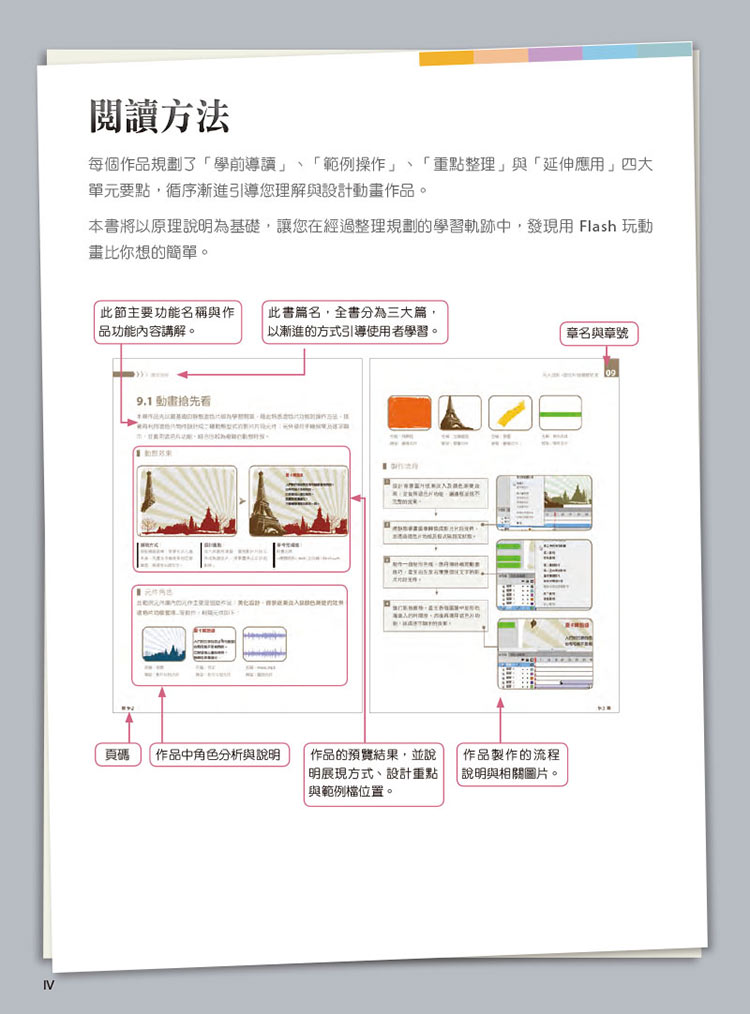
Task: Click the callout 此書篇名,全書分為三大篇
Action: (x=354, y=321)
